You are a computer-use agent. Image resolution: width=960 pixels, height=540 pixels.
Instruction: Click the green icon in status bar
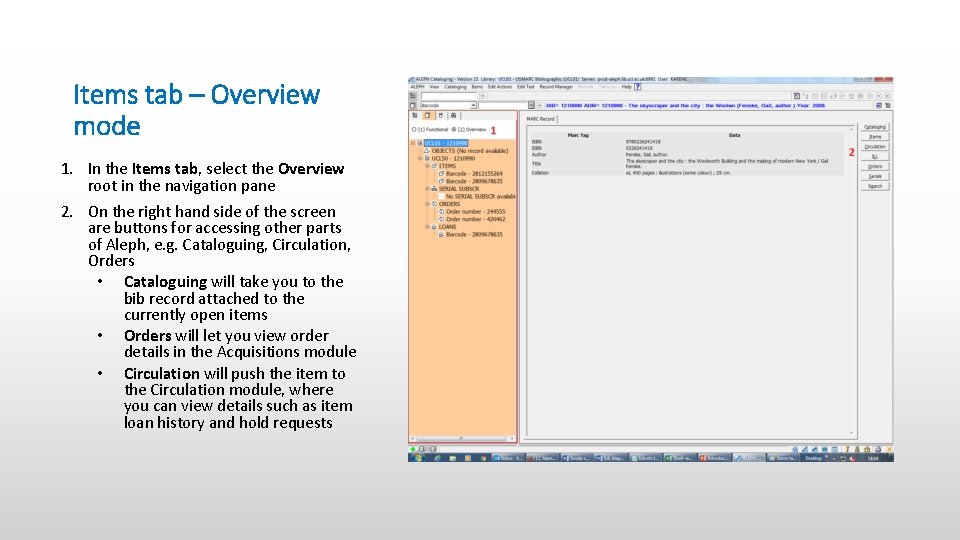coord(413,449)
